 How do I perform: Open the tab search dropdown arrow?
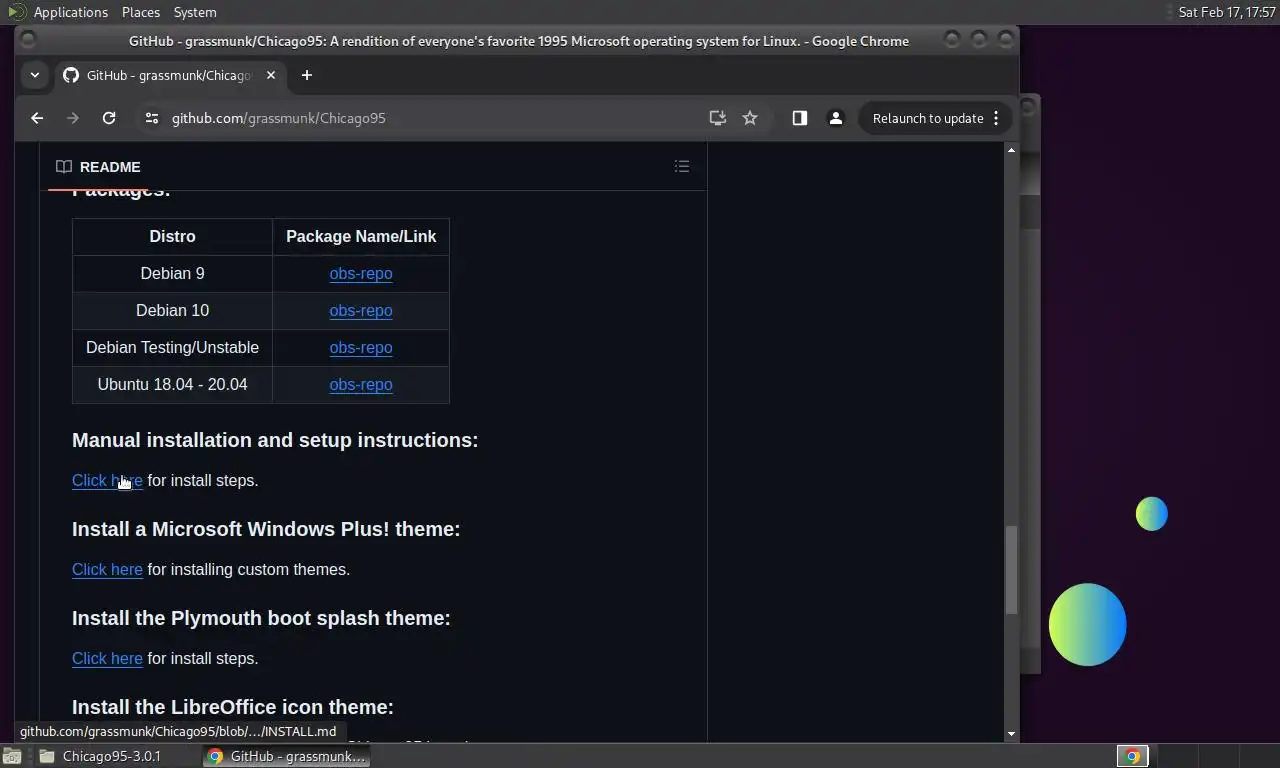pyautogui.click(x=35, y=75)
